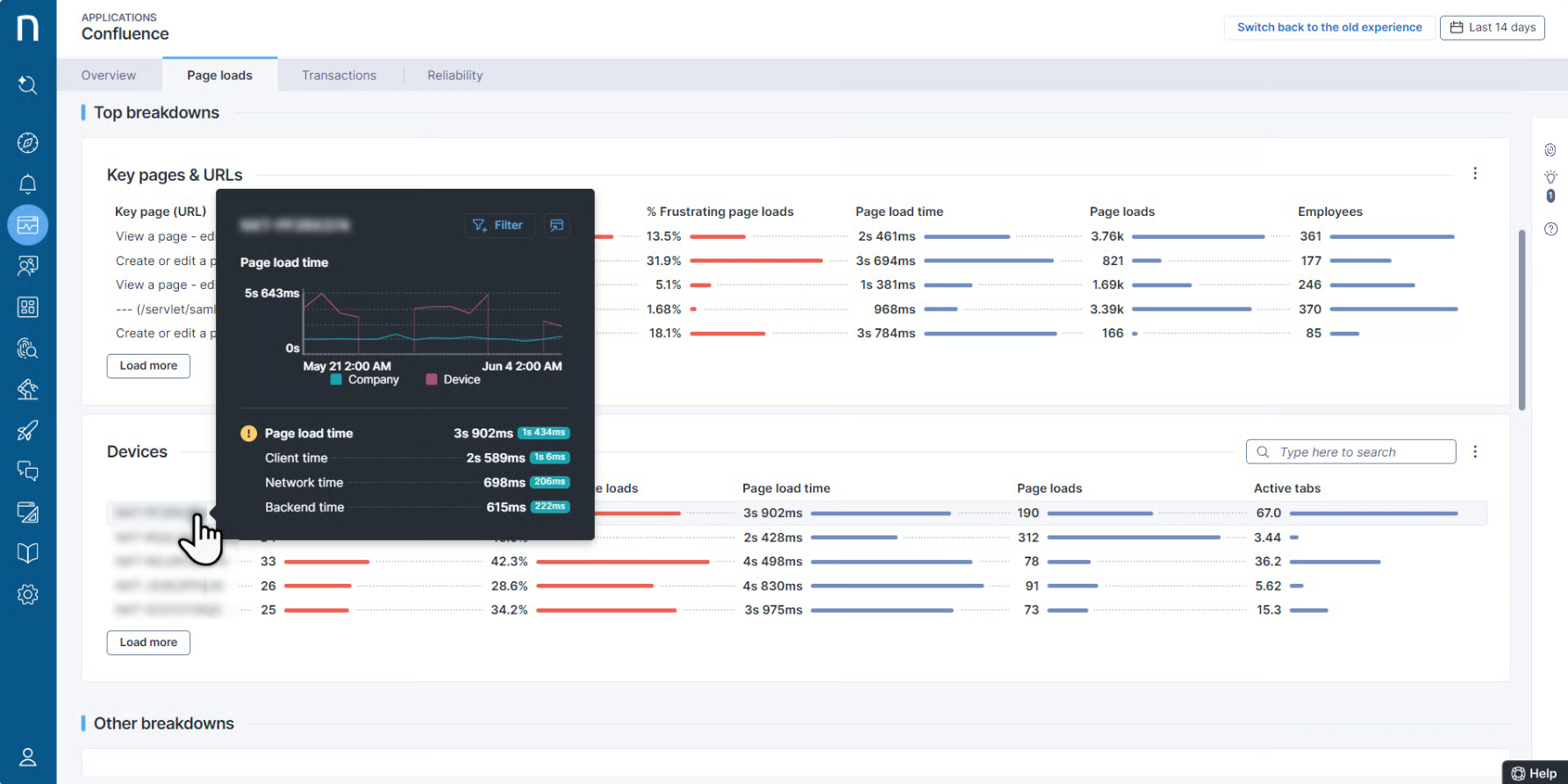Click the Nexthink logo in sidebar
The image size is (1568, 784).
click(28, 28)
